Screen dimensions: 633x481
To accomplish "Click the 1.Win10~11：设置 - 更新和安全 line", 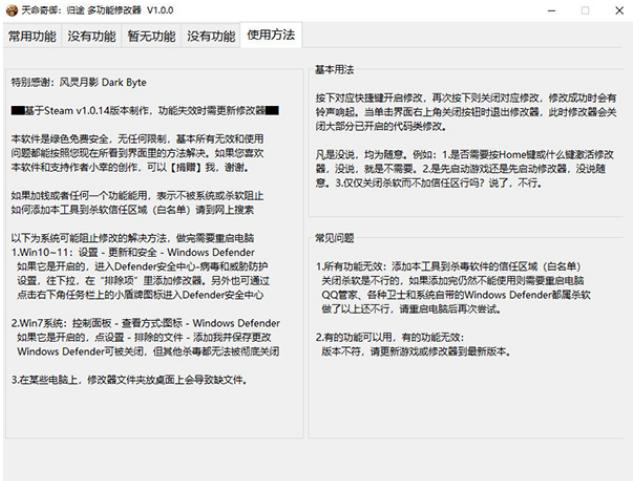I will point(133,252).
